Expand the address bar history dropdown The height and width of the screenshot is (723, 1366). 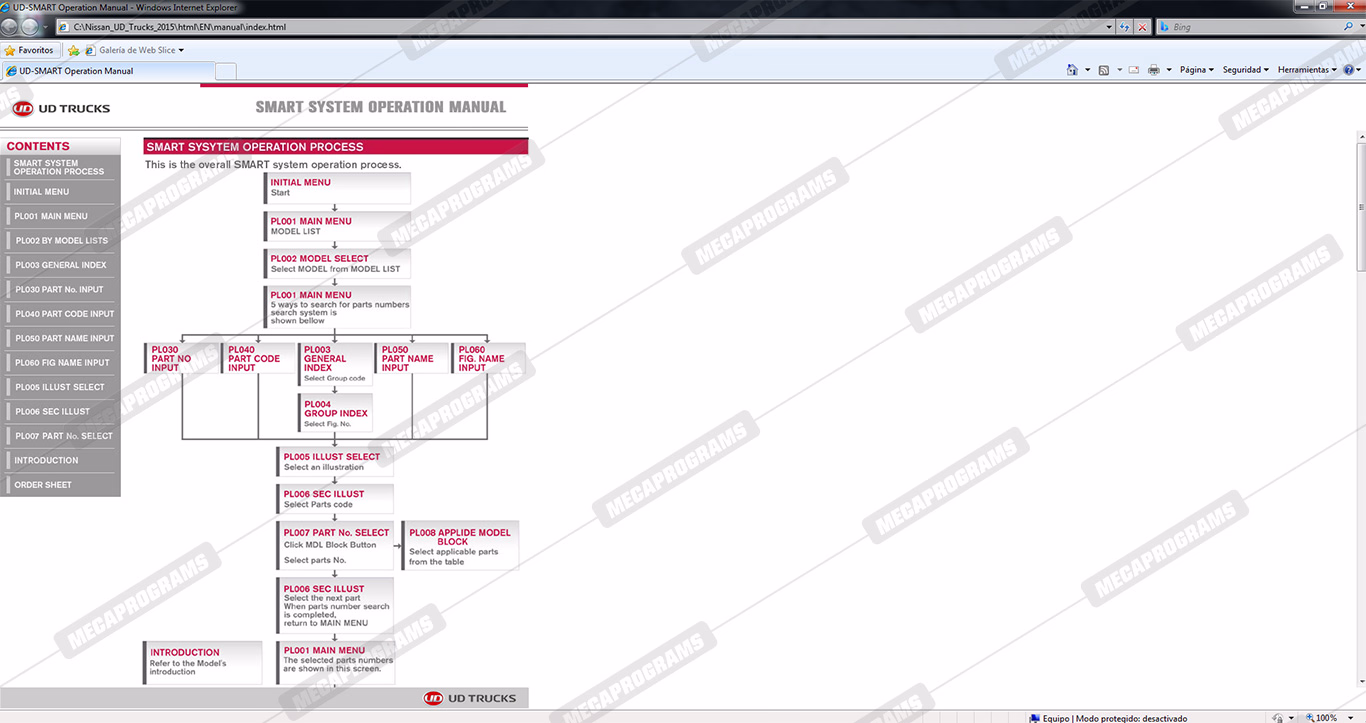click(x=1109, y=27)
